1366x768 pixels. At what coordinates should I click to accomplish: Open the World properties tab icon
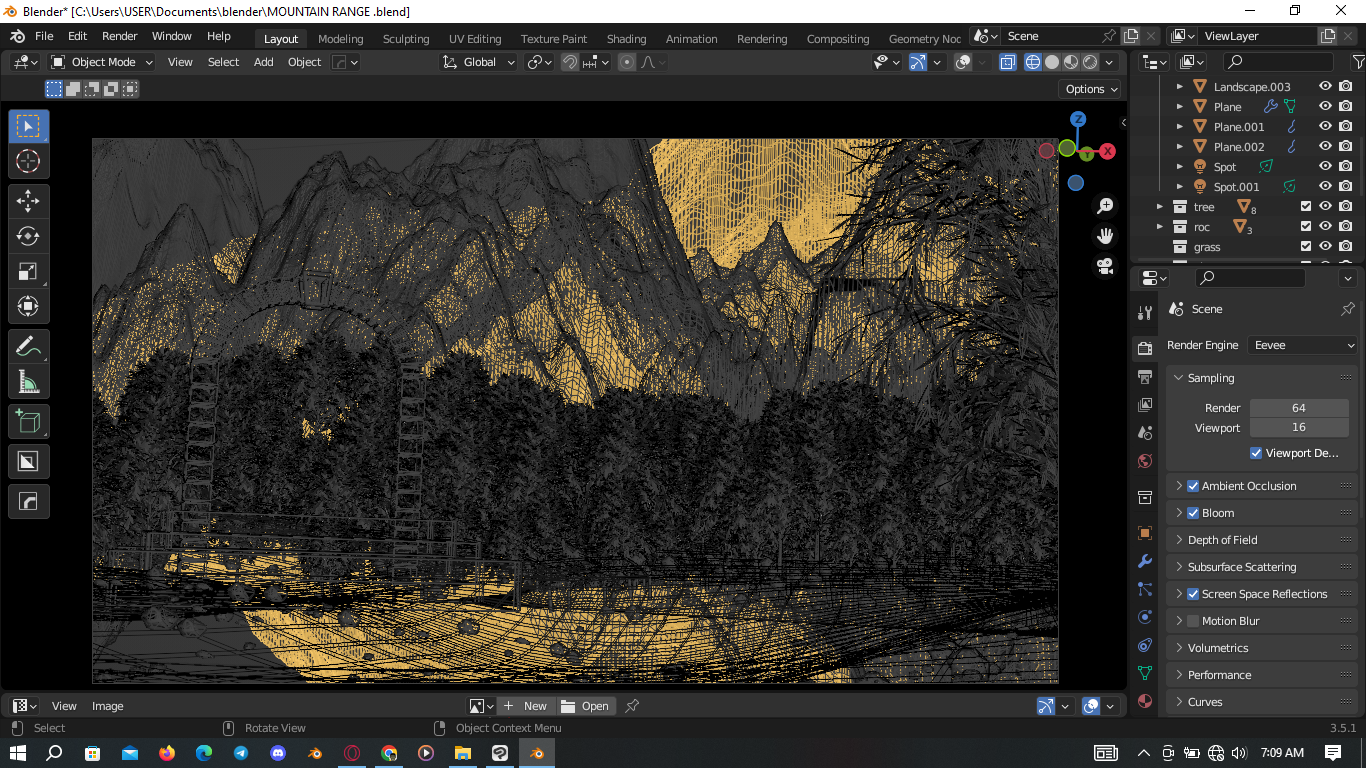click(x=1145, y=461)
